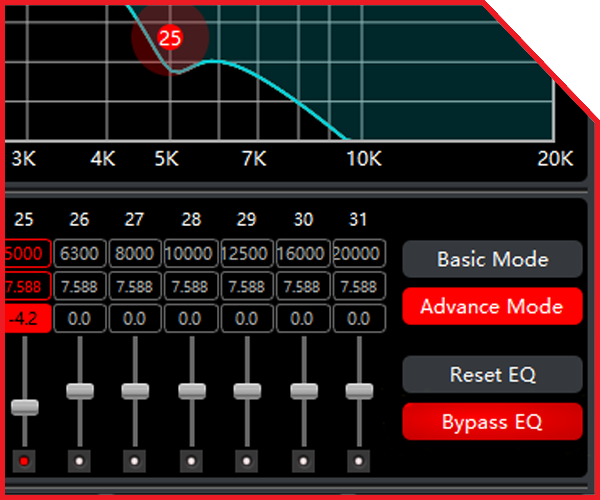Click the 7K frequency axis label
The image size is (600, 500).
[254, 158]
